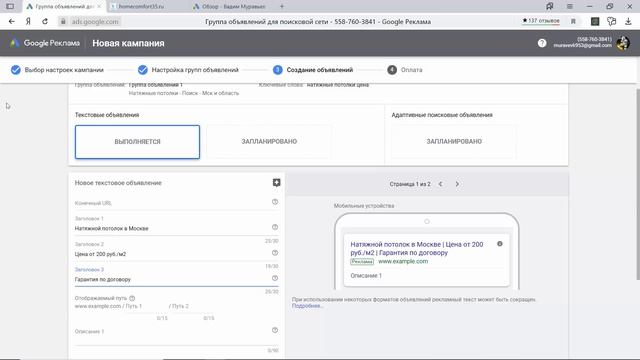Select the ВЫПОЛНЯЕТСЯ text ad card

point(137,142)
